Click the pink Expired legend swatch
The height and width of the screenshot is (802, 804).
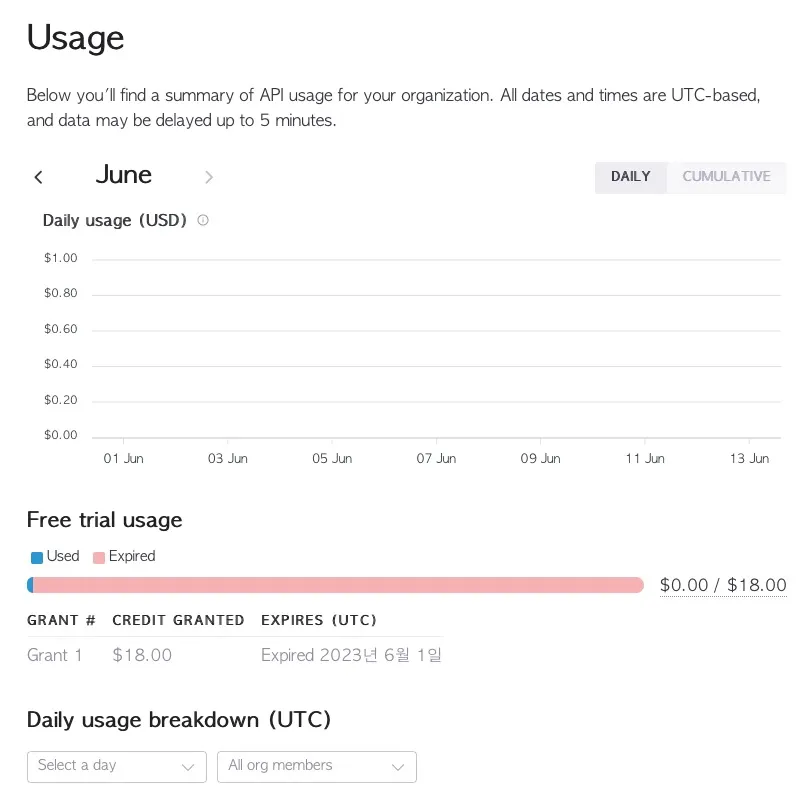pyautogui.click(x=98, y=557)
